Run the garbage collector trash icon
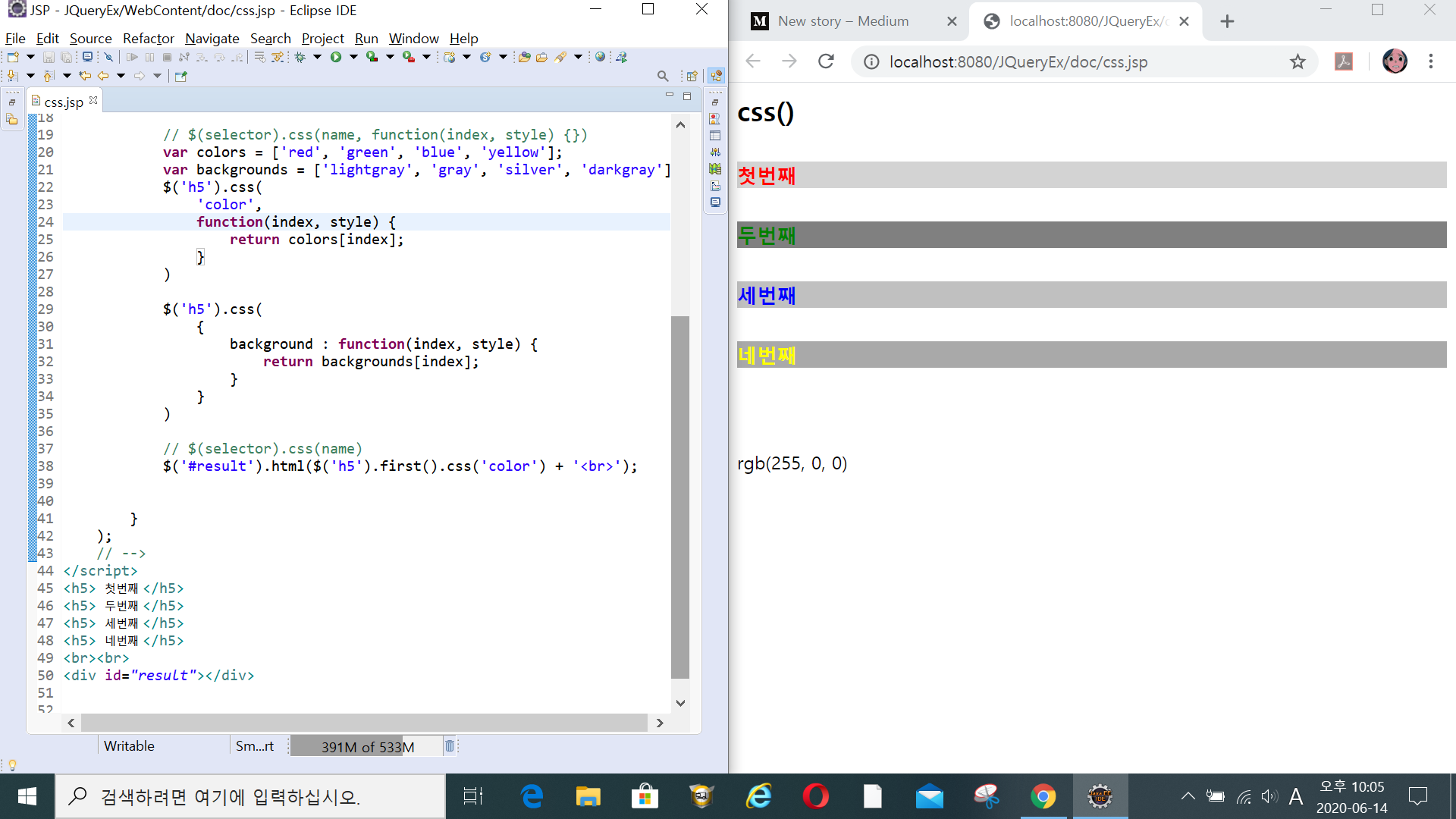 tap(449, 746)
